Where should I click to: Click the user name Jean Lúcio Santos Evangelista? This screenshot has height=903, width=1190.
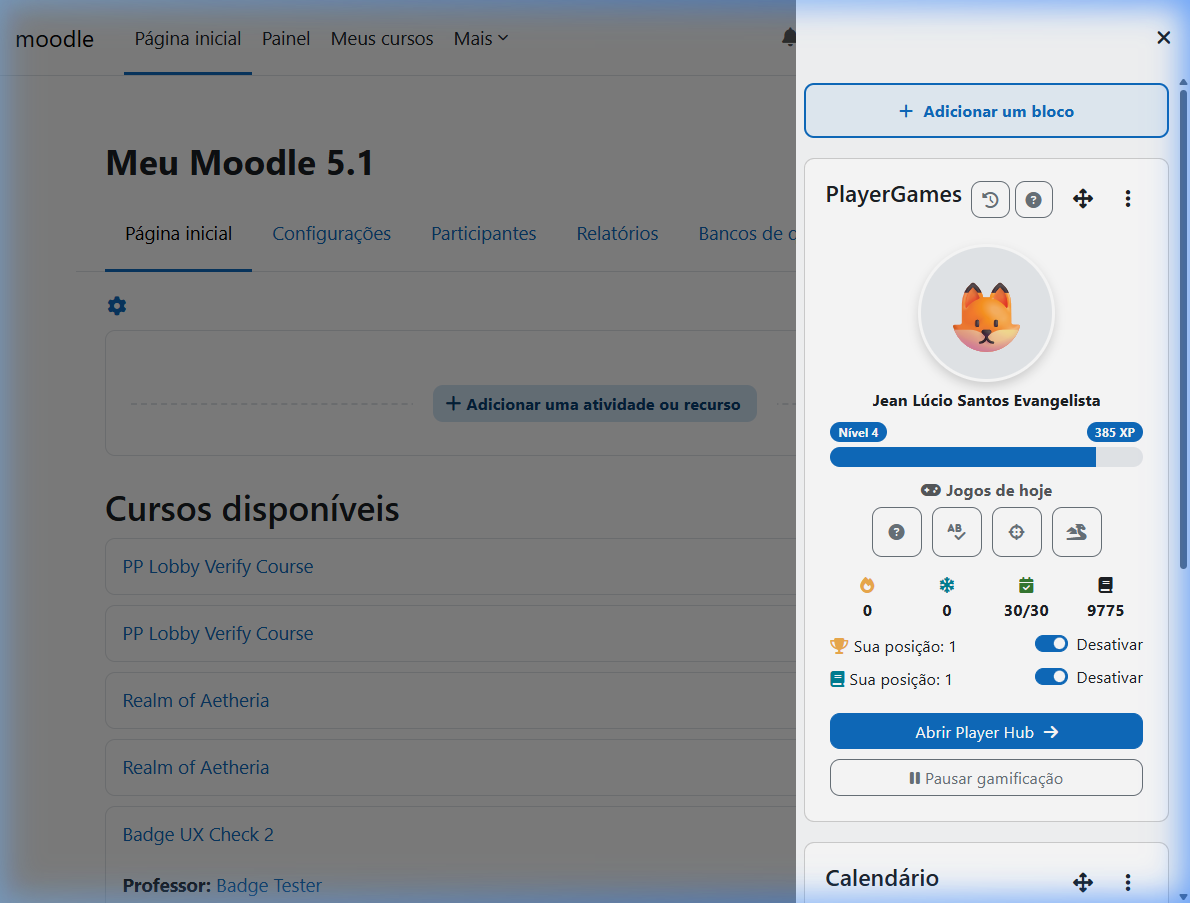point(986,401)
